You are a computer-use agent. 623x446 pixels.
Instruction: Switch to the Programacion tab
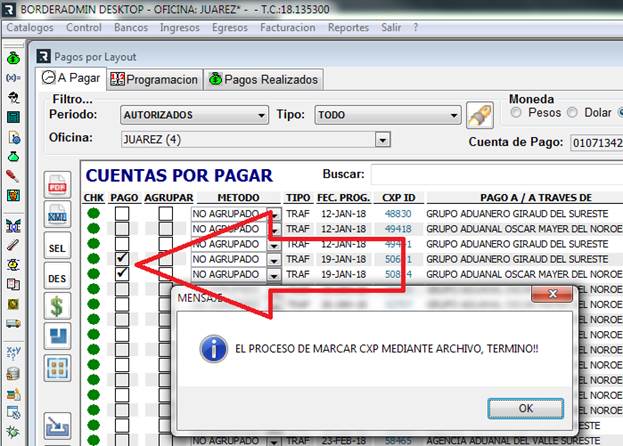click(x=155, y=80)
